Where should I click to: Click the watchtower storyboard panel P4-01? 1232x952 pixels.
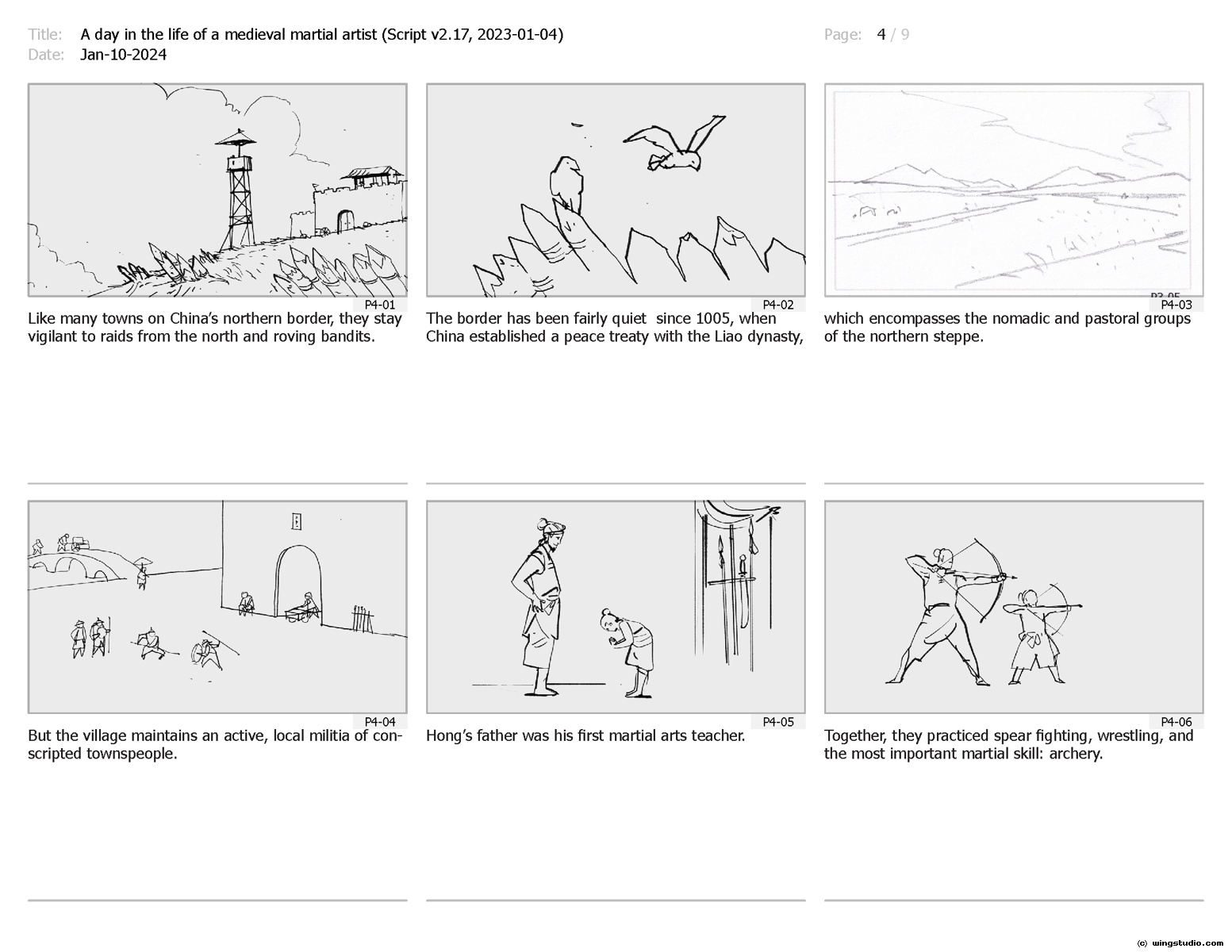217,190
